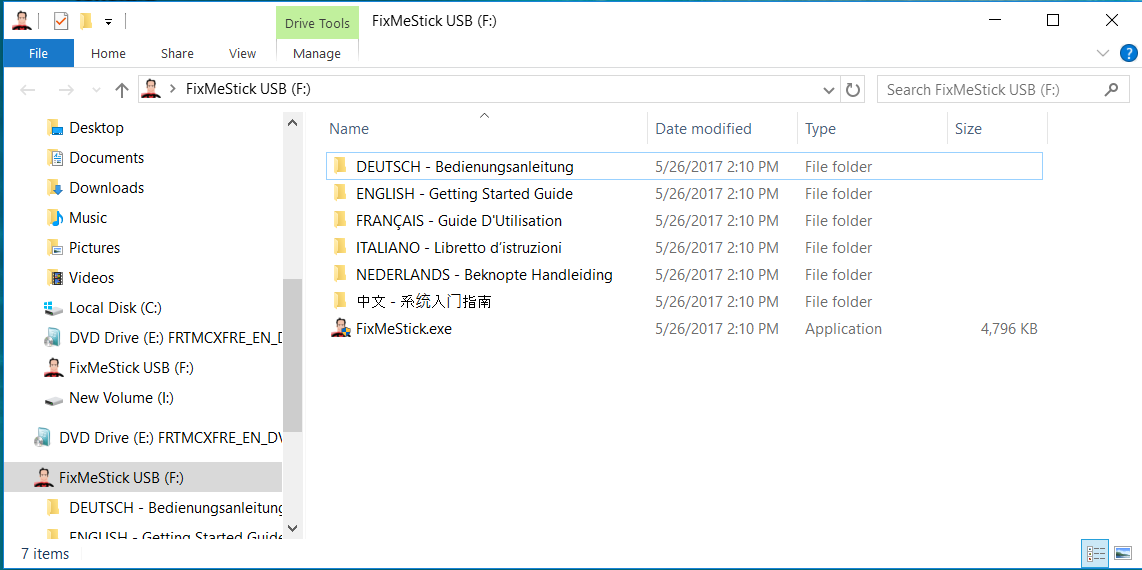Select the NEDERLANDS - Beknopte Handleiding folder icon

339,274
